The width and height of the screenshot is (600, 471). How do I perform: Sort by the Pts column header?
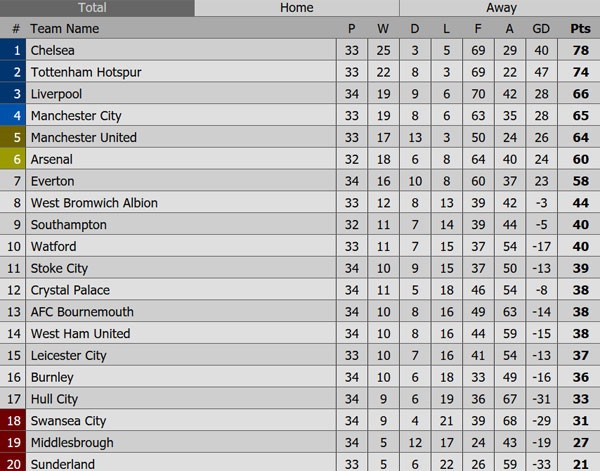click(580, 29)
